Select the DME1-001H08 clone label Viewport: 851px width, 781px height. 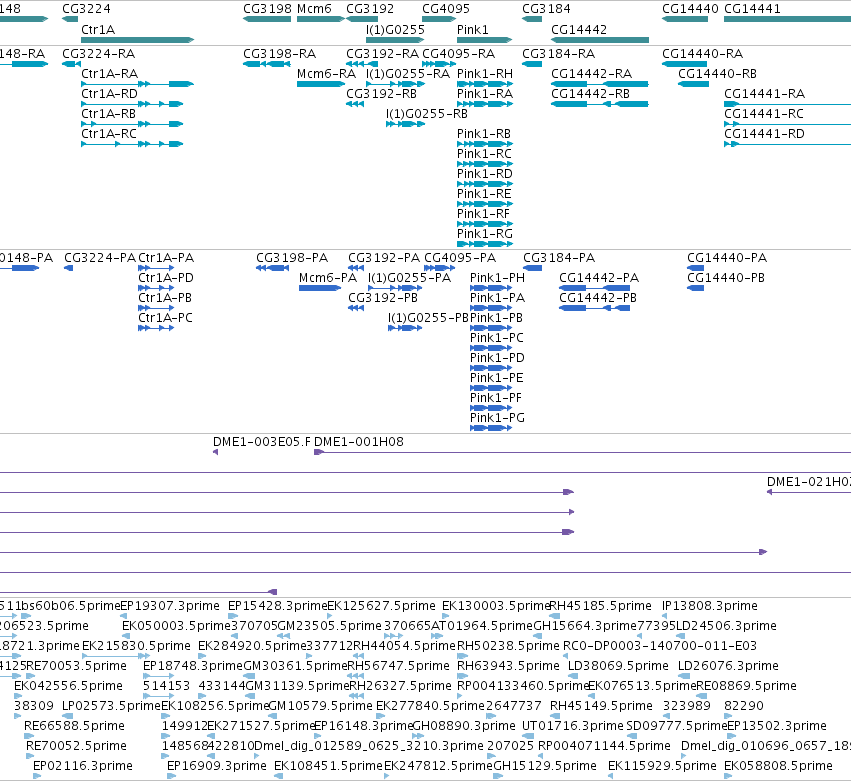point(359,442)
